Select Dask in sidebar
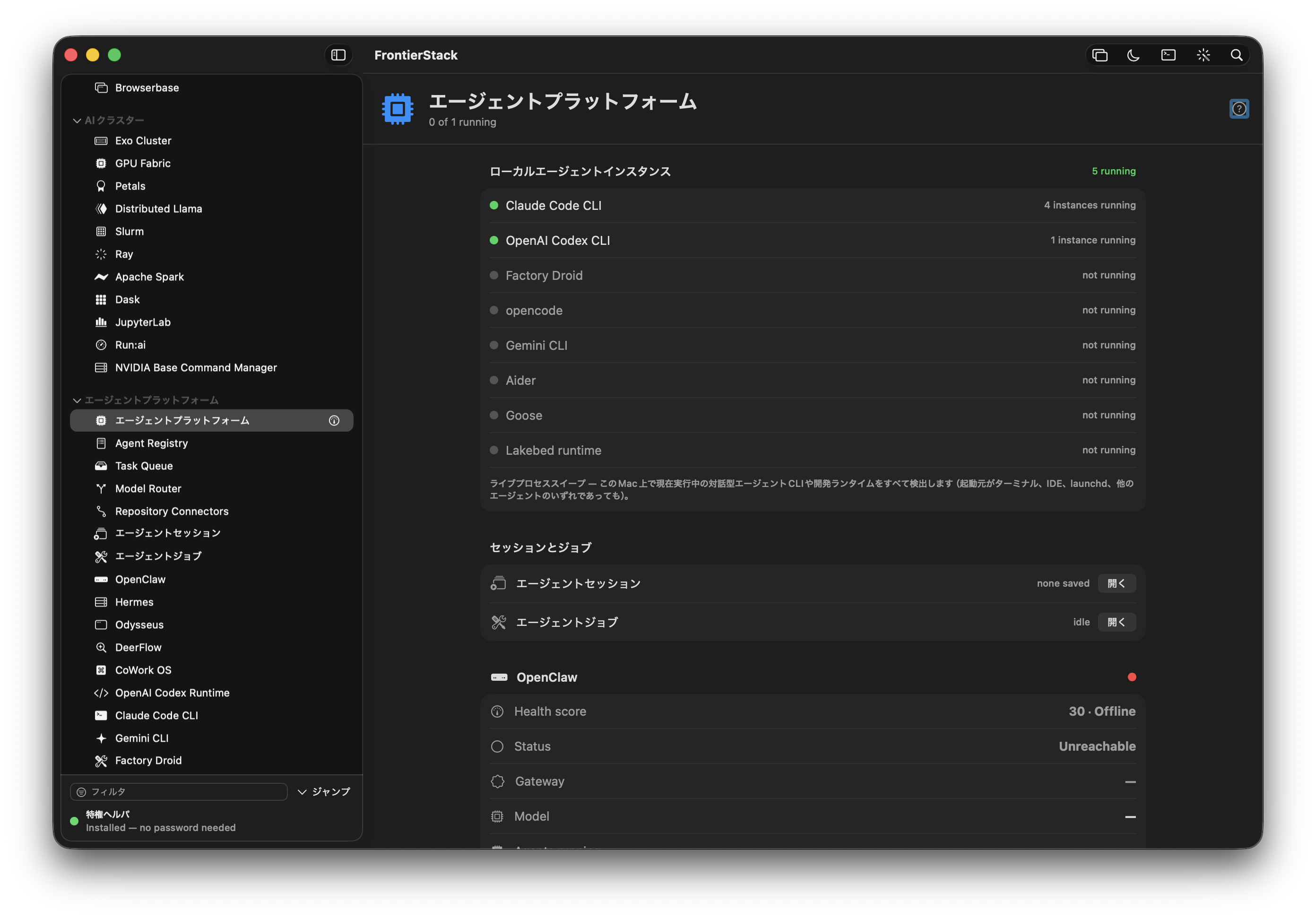1316x919 pixels. [211, 299]
